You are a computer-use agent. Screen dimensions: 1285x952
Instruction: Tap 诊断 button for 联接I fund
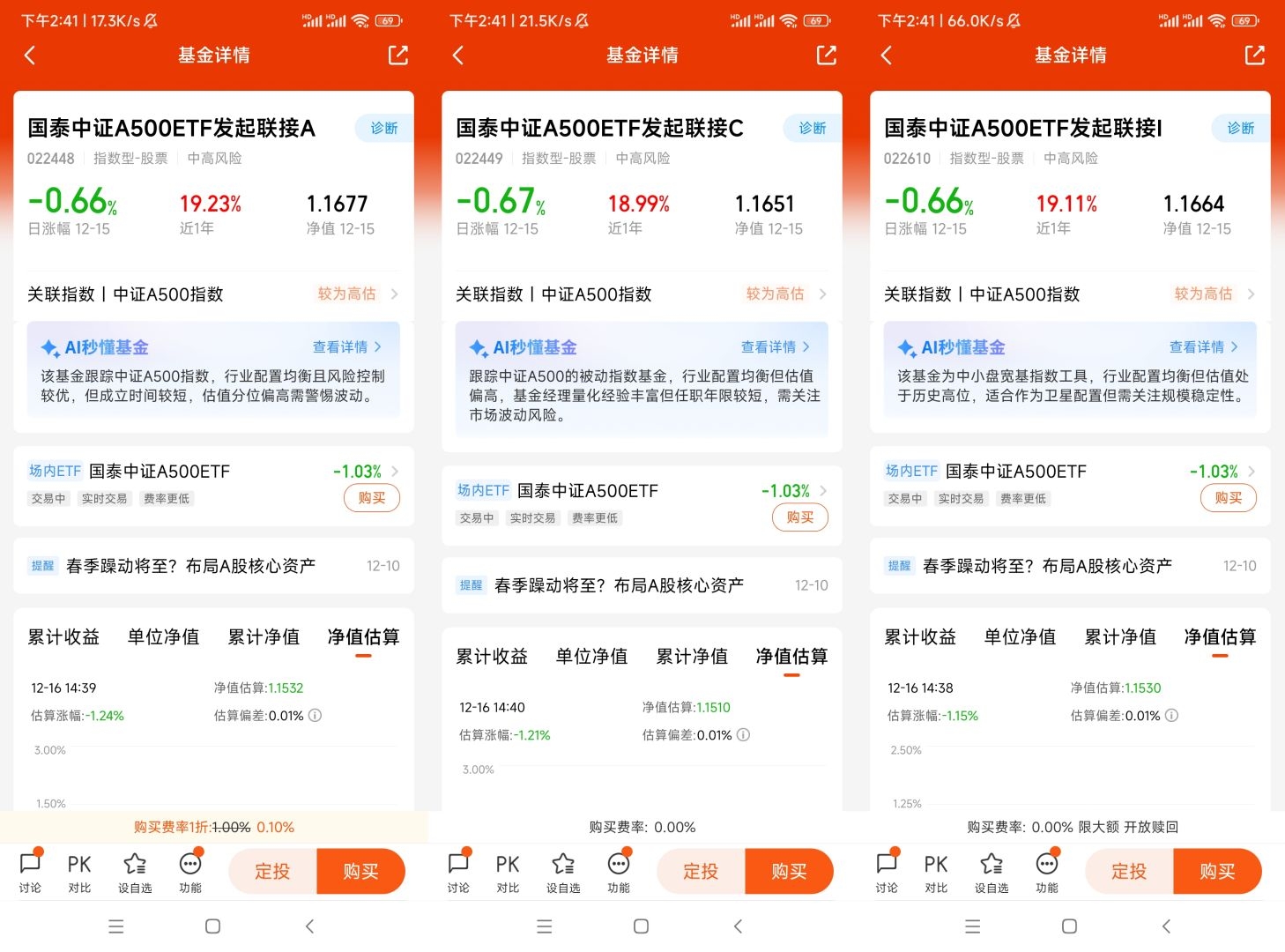pos(1240,129)
